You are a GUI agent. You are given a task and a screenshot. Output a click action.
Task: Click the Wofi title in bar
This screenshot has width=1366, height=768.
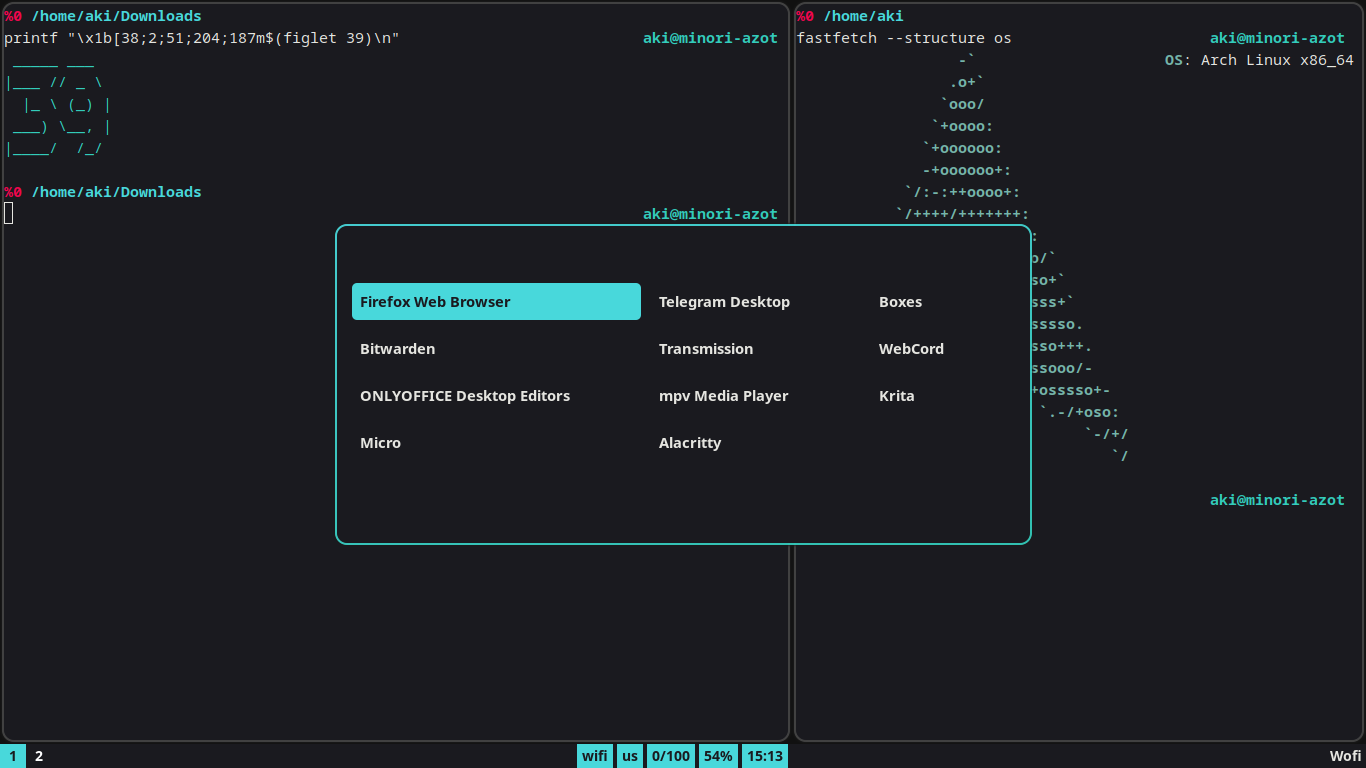1345,756
